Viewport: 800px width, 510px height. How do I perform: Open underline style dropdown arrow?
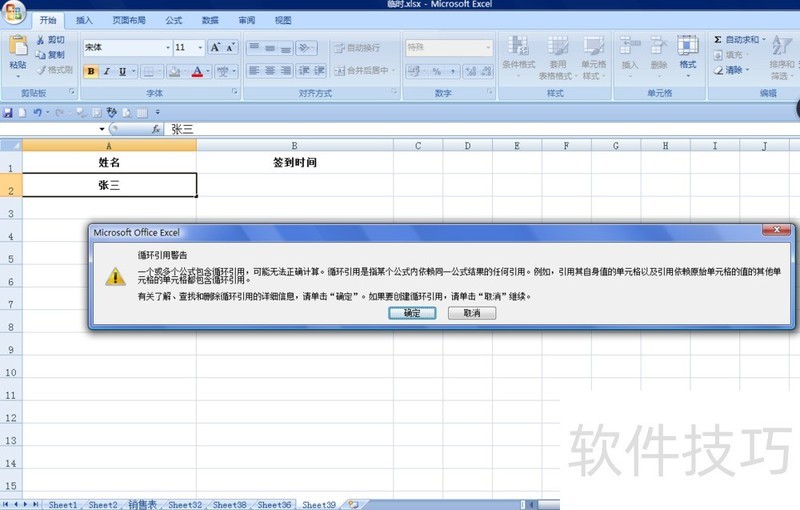(134, 71)
